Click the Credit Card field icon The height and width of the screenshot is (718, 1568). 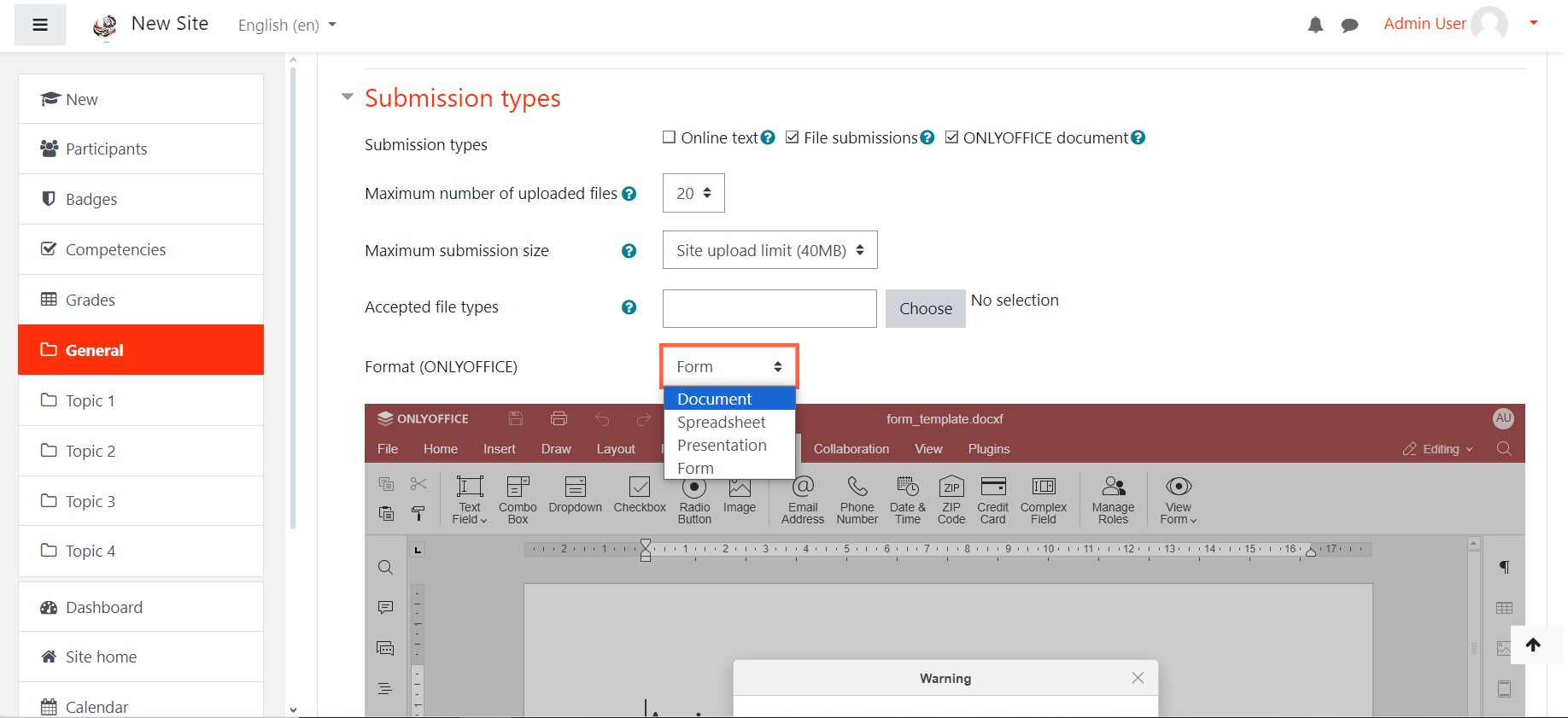992,499
